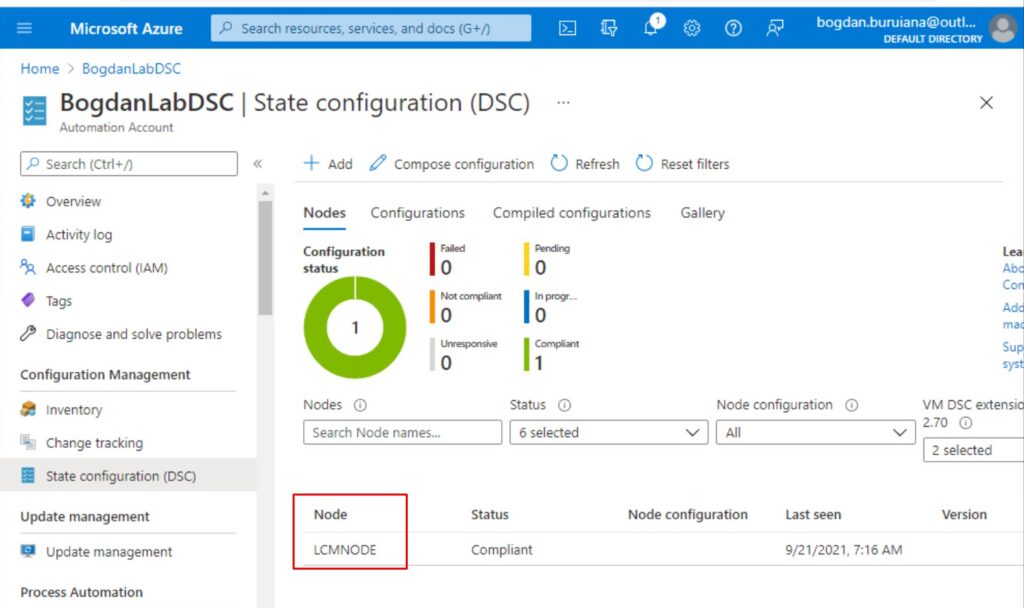Click the Add button
1024x608 pixels.
point(328,163)
